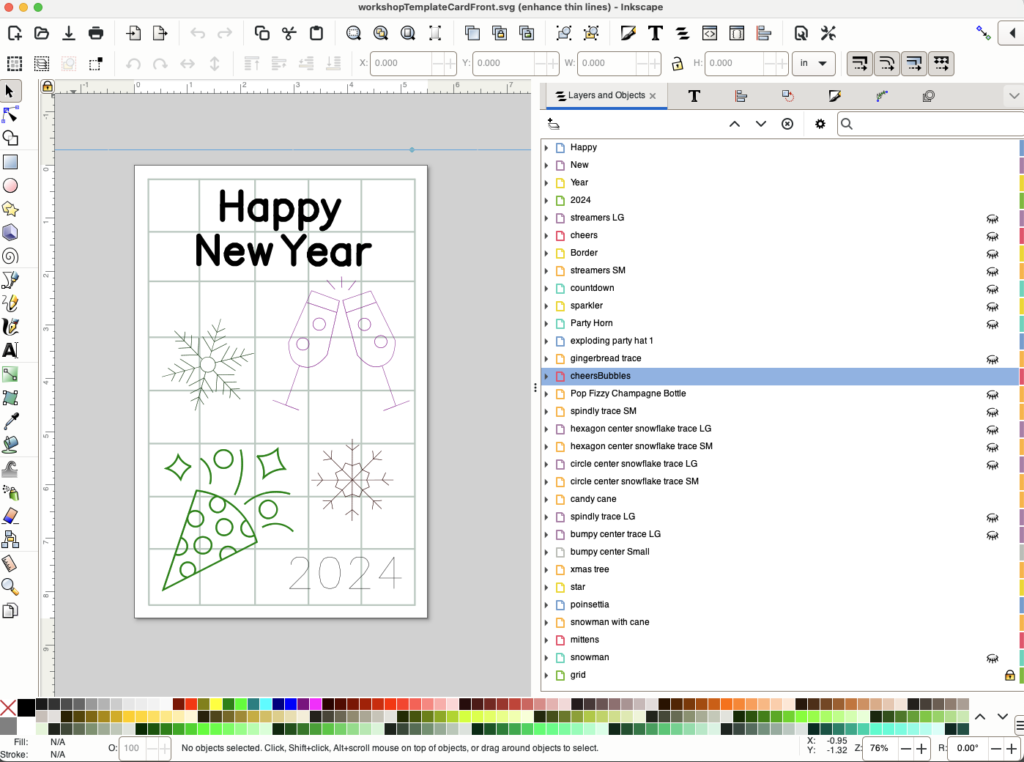
Task: Select the Spiral tool
Action: click(x=10, y=256)
